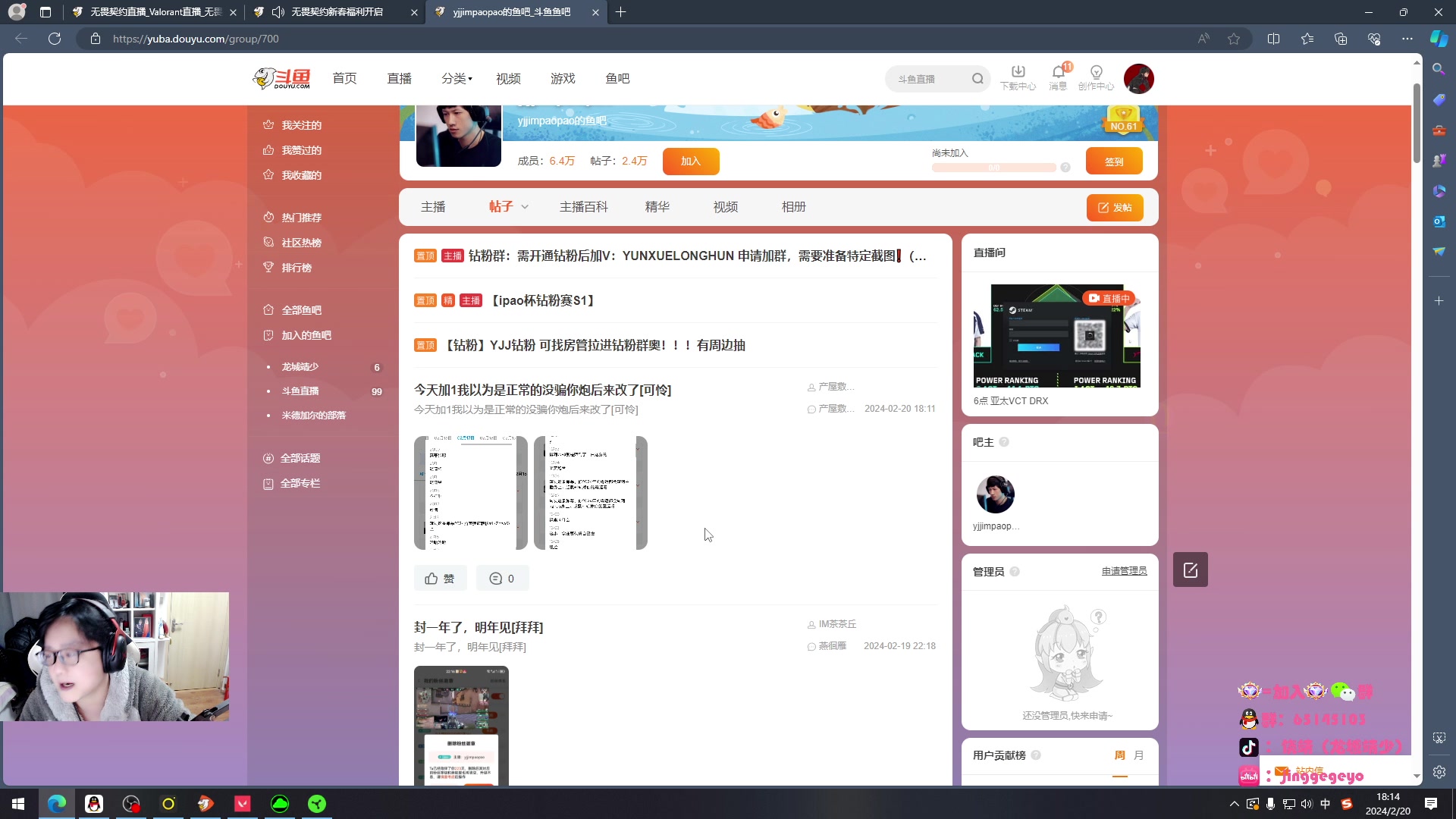
Task: Open the taskbar notification center
Action: [1431, 804]
